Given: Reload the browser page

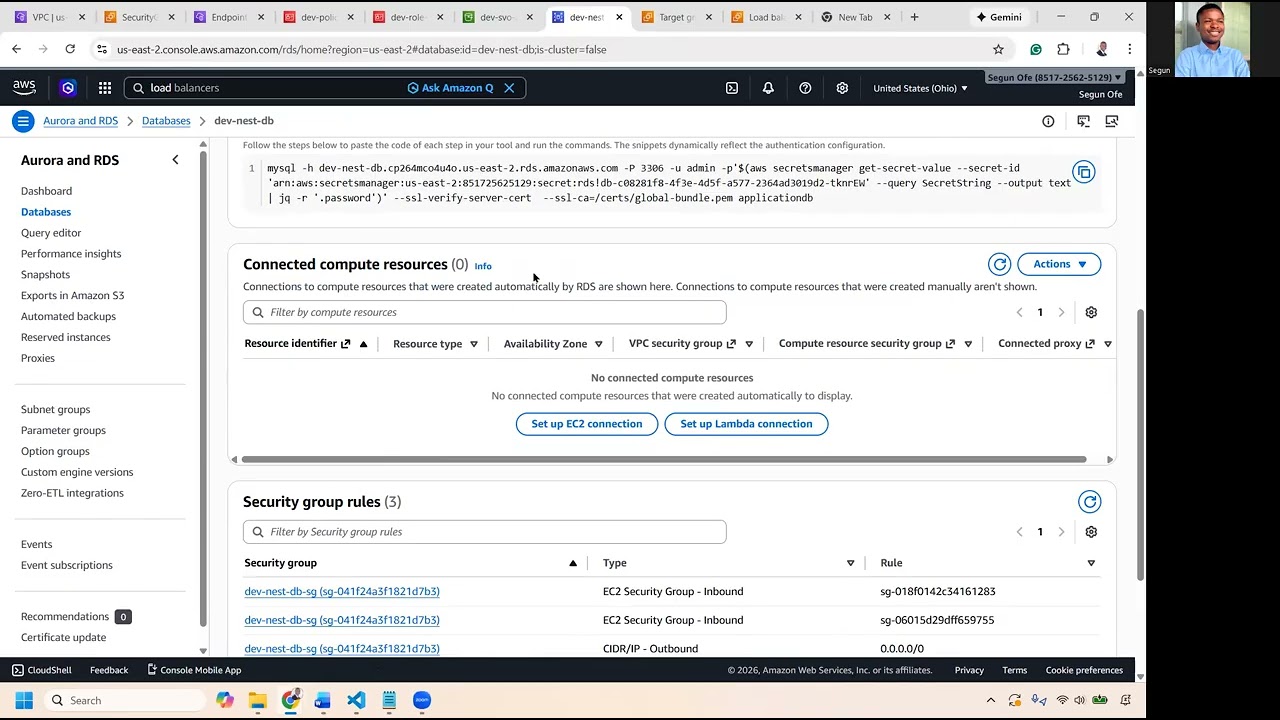Looking at the screenshot, I should 70,49.
